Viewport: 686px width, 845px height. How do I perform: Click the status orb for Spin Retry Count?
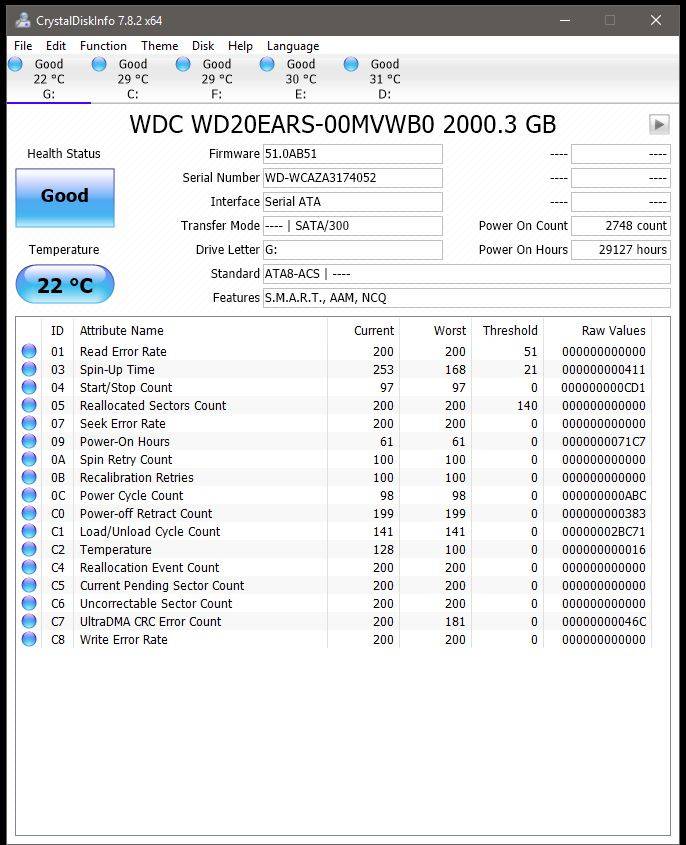coord(29,459)
